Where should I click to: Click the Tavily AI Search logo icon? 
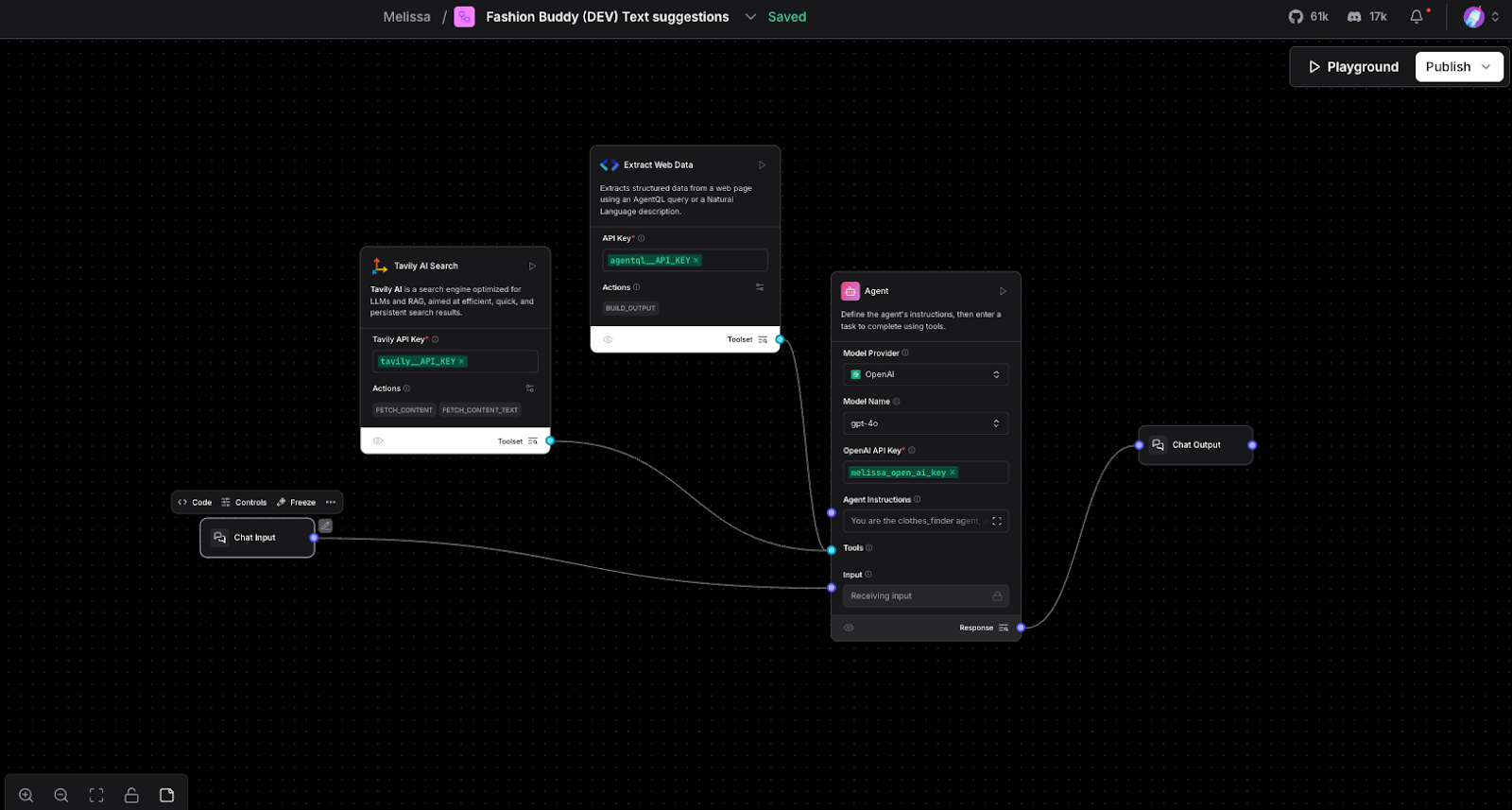[x=380, y=266]
